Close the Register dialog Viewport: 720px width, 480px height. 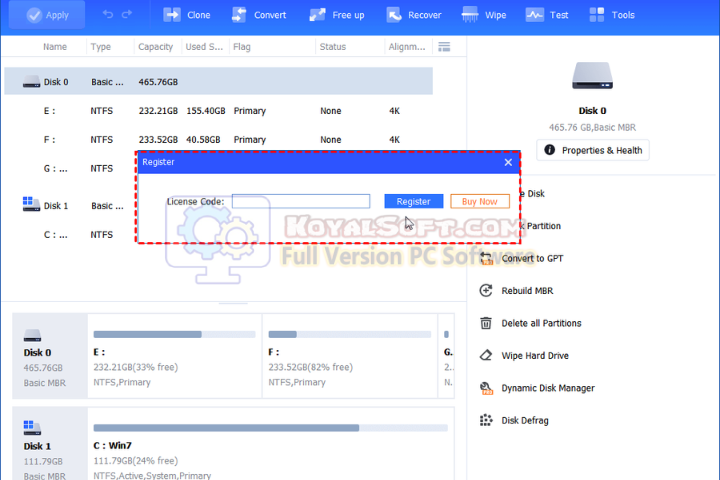click(x=508, y=162)
